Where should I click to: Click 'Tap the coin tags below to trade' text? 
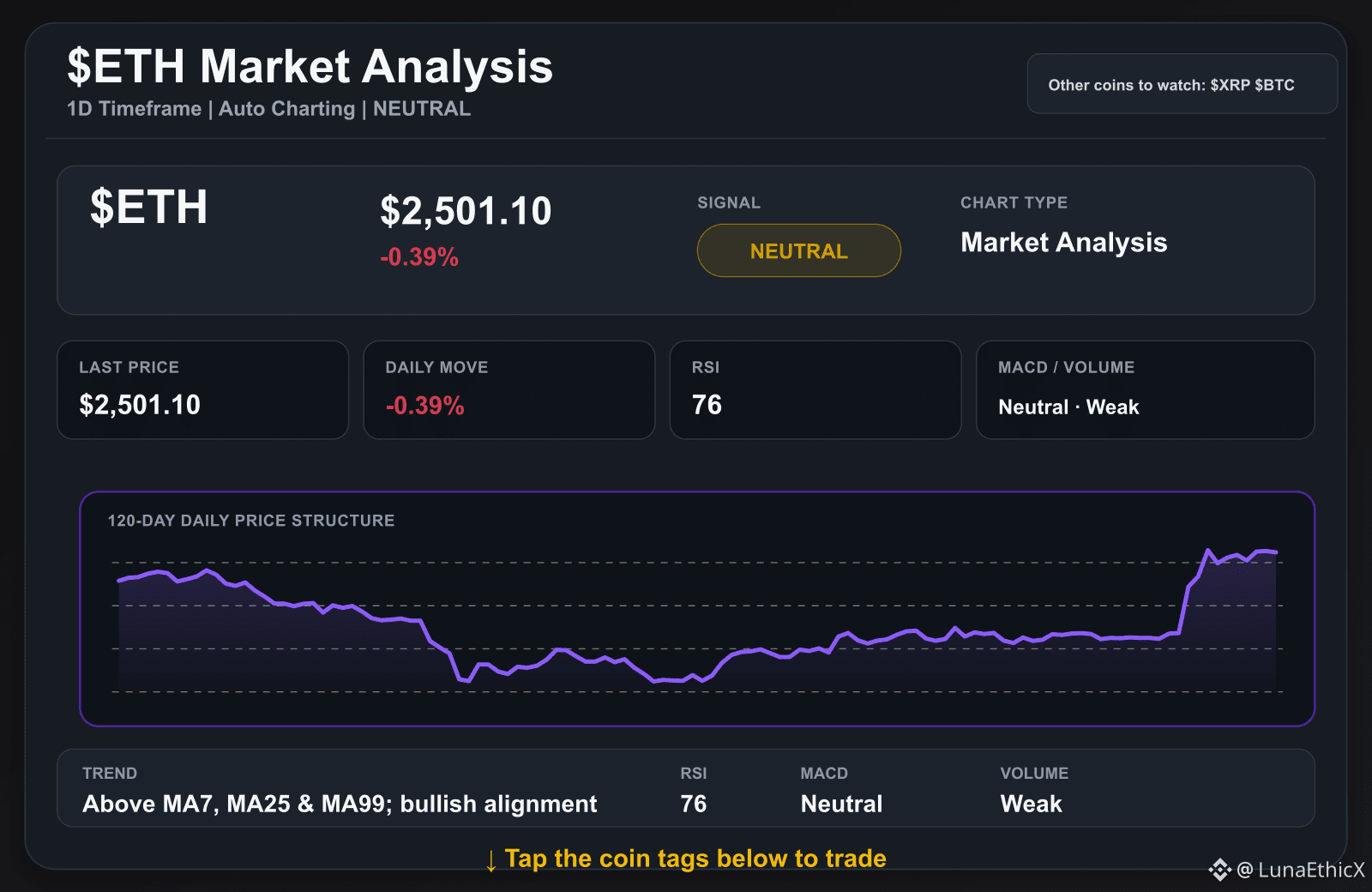tap(695, 859)
